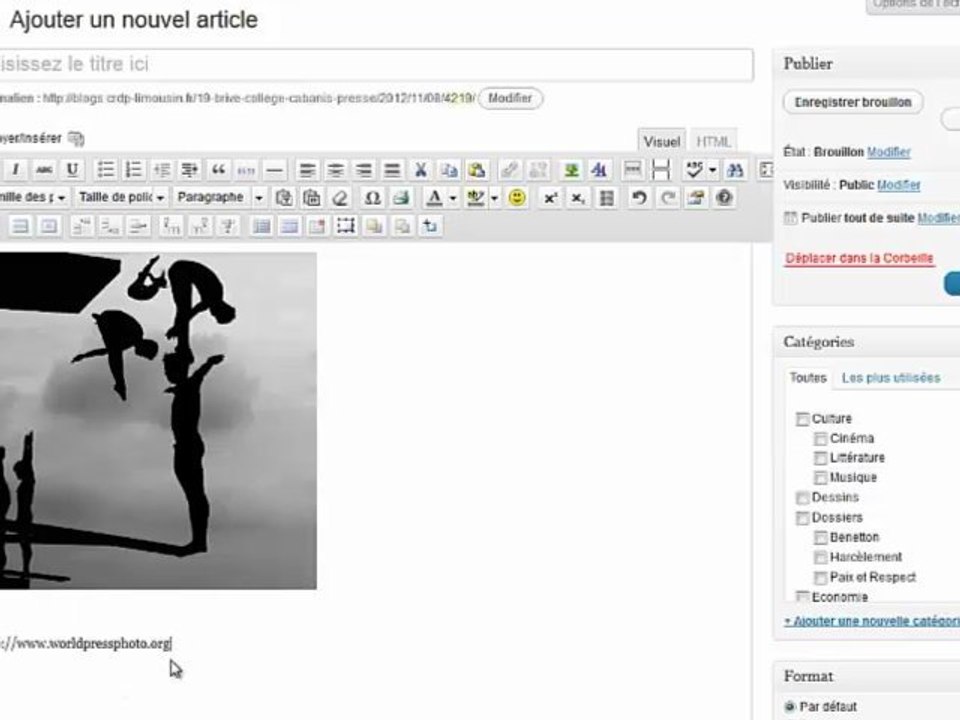960x720 pixels.
Task: Check the Dessins category
Action: tap(802, 498)
